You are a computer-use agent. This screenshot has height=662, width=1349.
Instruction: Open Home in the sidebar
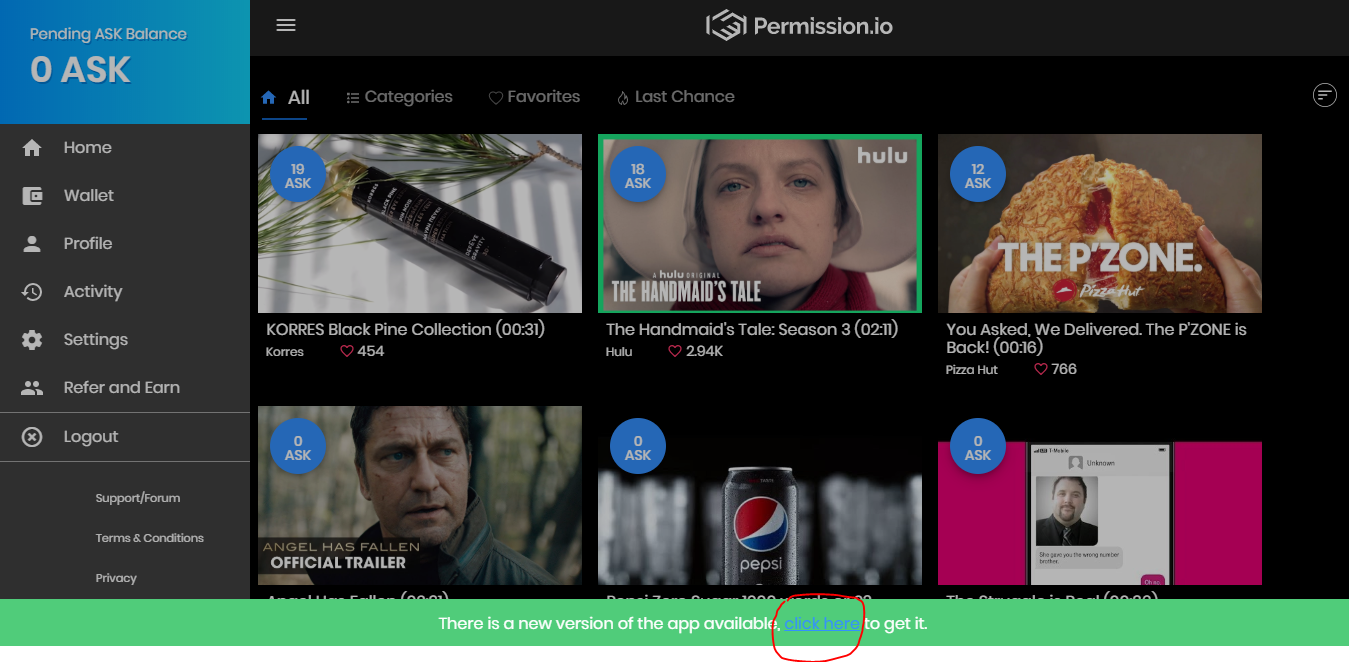coord(125,148)
